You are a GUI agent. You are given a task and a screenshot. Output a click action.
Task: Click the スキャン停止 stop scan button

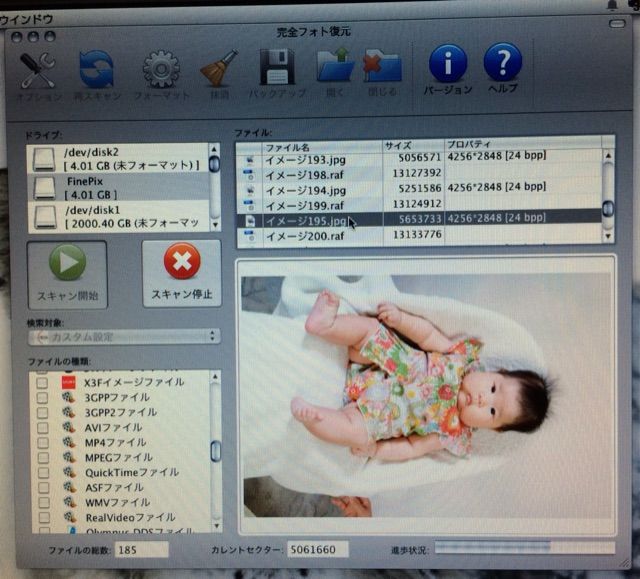(182, 273)
